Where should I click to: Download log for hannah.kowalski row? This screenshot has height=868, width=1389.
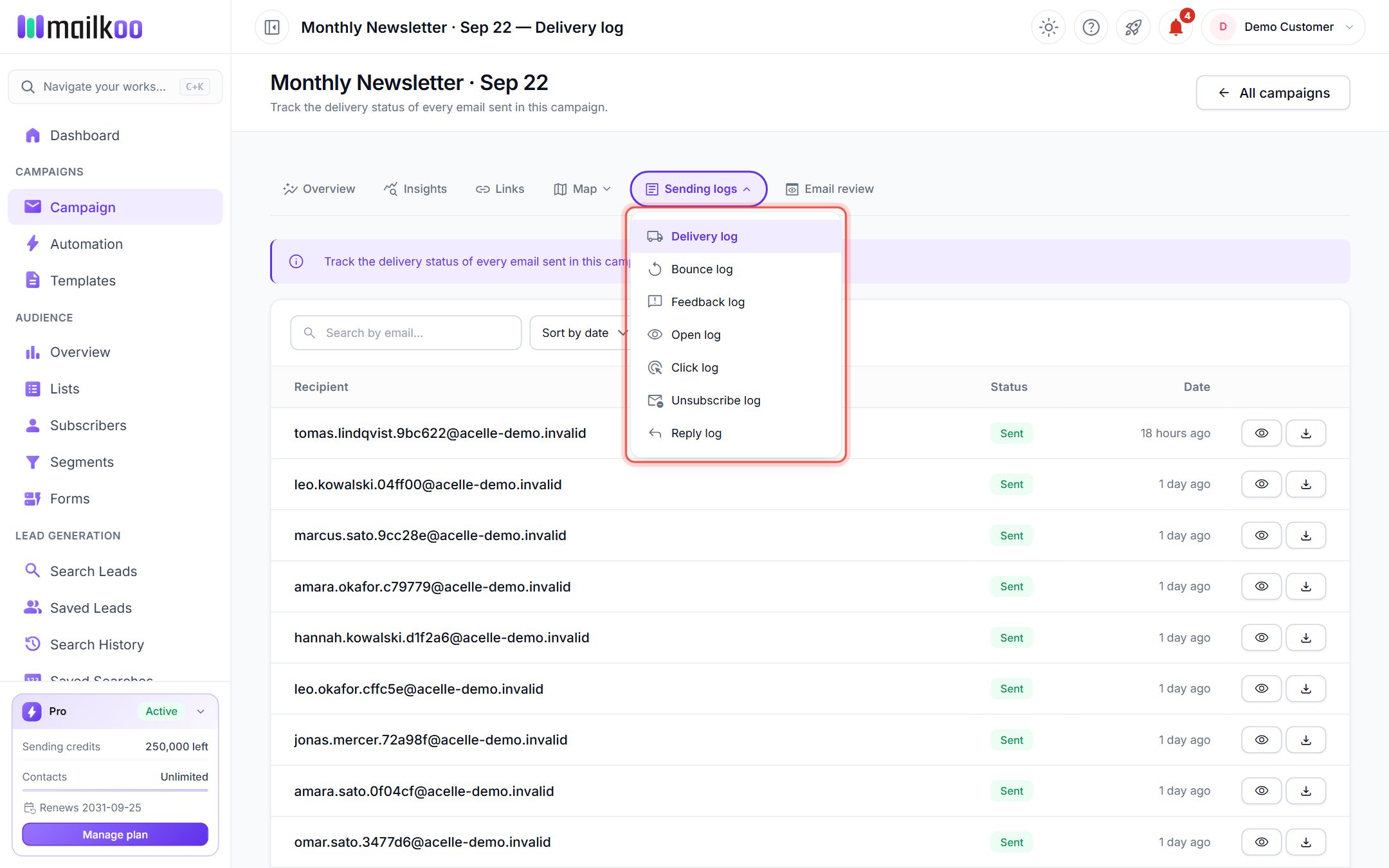pyautogui.click(x=1305, y=637)
